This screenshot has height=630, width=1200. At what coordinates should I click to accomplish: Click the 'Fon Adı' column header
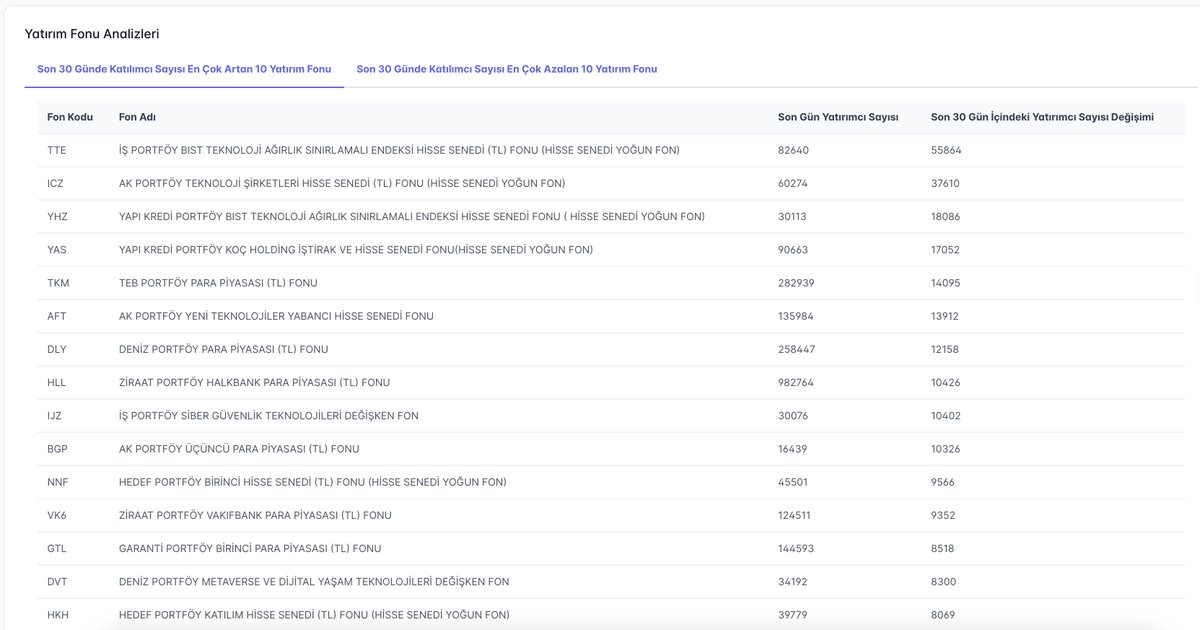point(137,117)
